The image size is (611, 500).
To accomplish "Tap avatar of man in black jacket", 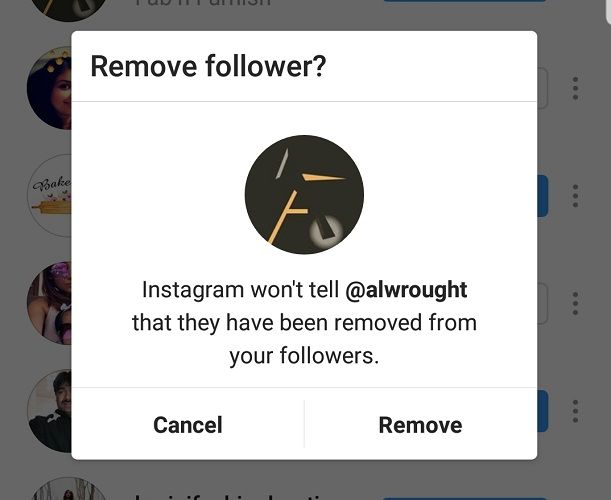I will (49, 411).
